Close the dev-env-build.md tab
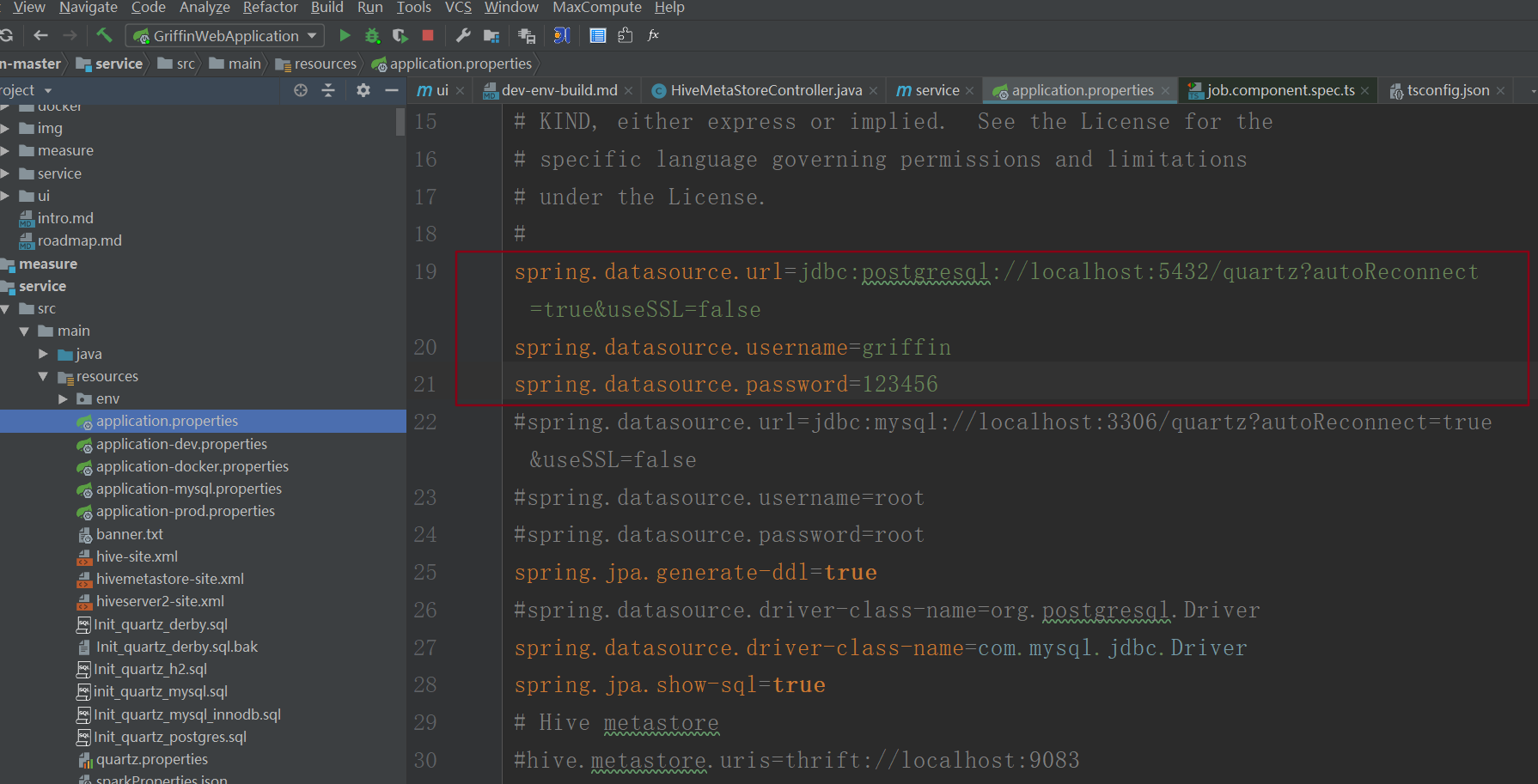The height and width of the screenshot is (784, 1538). click(x=629, y=91)
